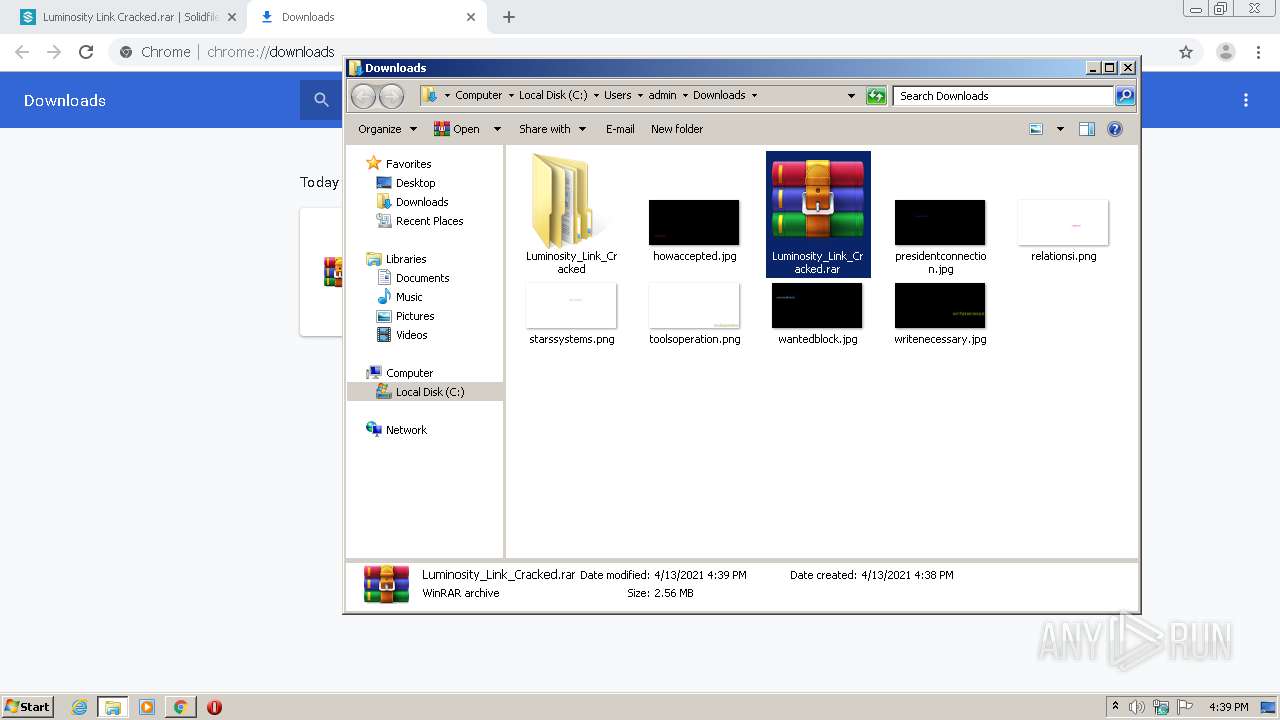Click Chrome taskbar icon

pyautogui.click(x=180, y=707)
